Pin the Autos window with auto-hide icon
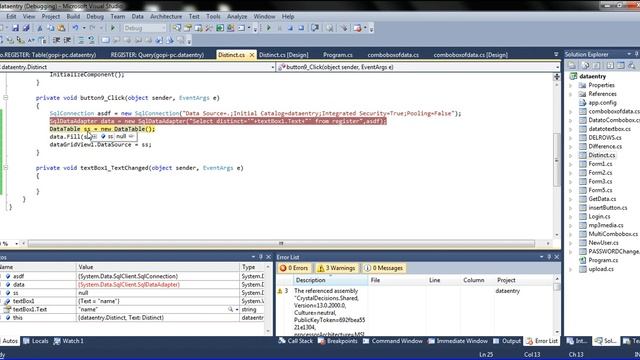 (261, 257)
